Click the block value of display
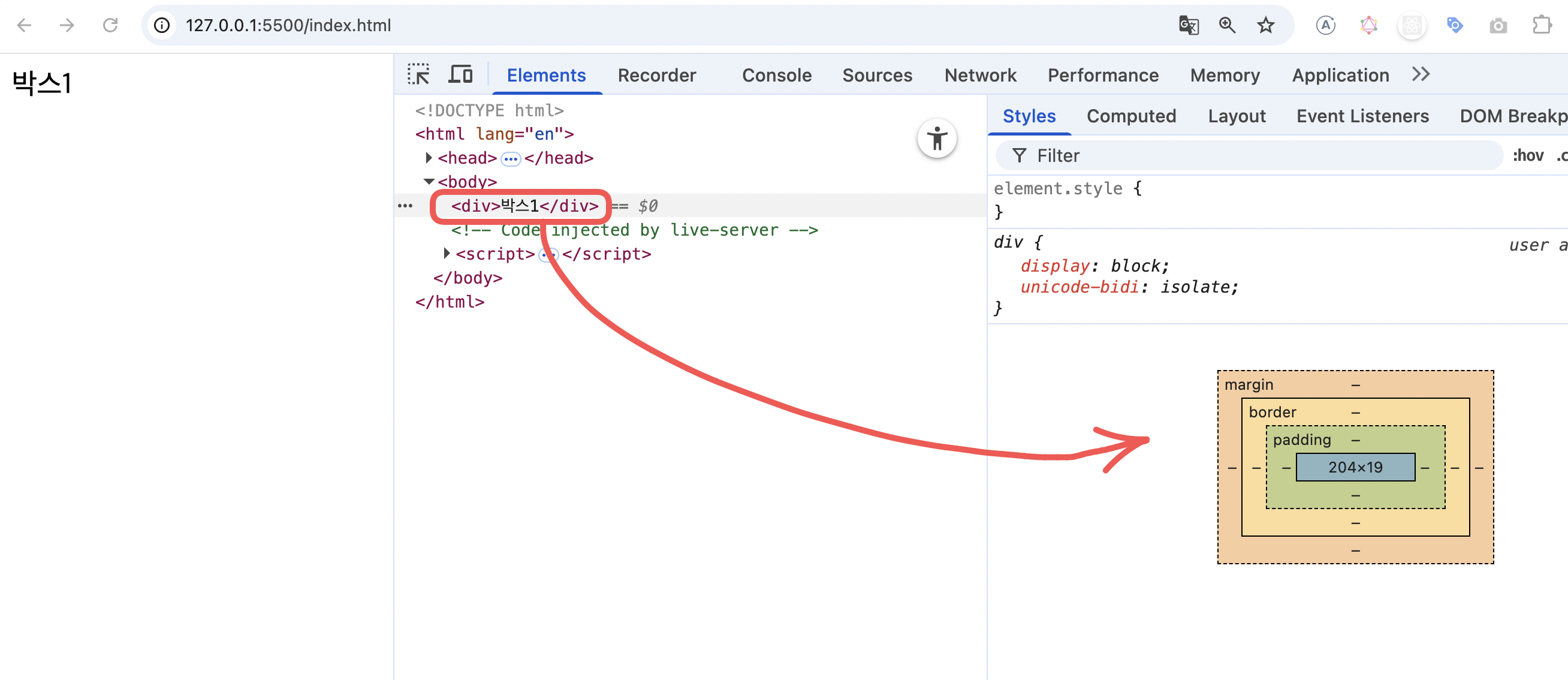 pyautogui.click(x=1136, y=266)
